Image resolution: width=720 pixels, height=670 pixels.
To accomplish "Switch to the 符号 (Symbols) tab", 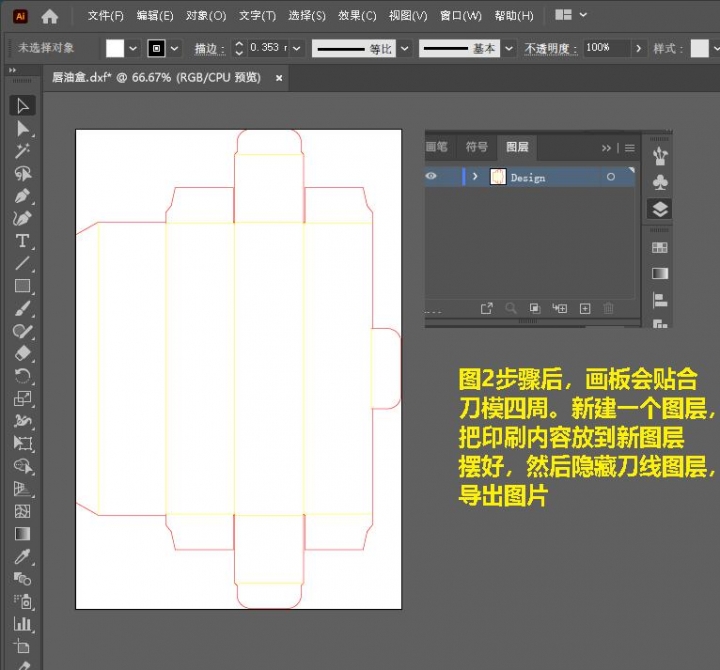I will [x=477, y=147].
